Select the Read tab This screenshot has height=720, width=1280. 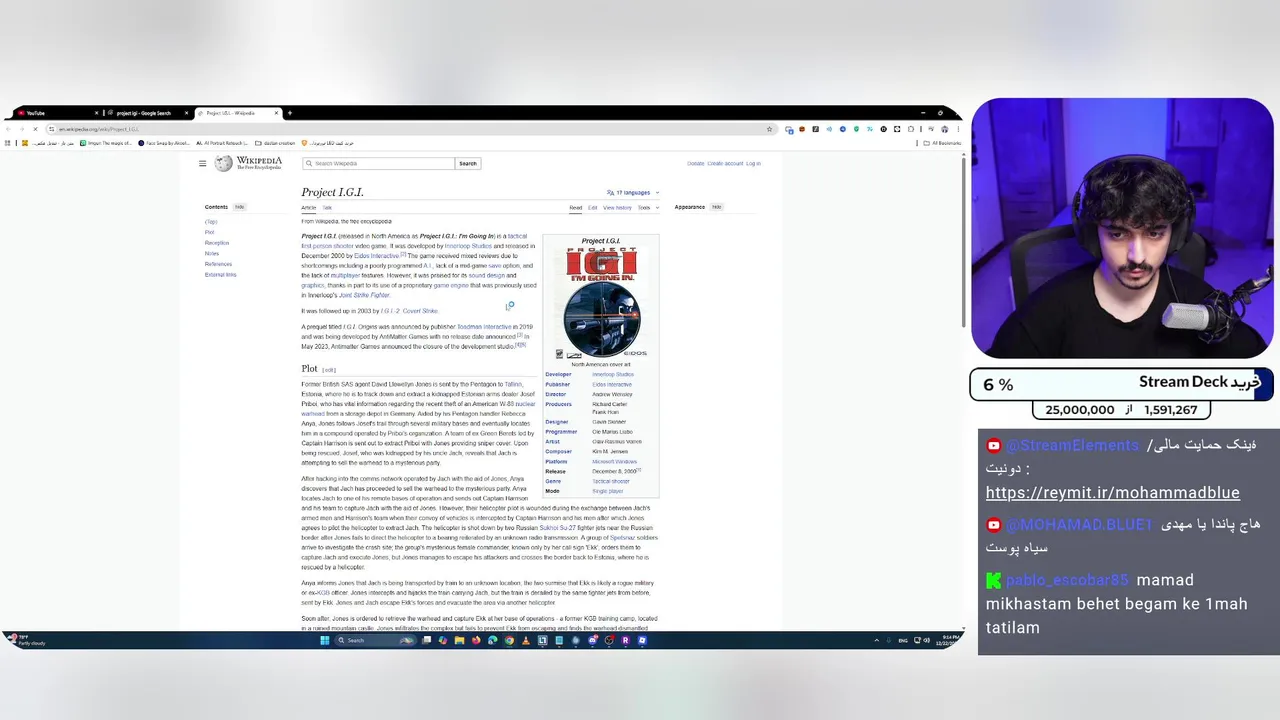[576, 207]
